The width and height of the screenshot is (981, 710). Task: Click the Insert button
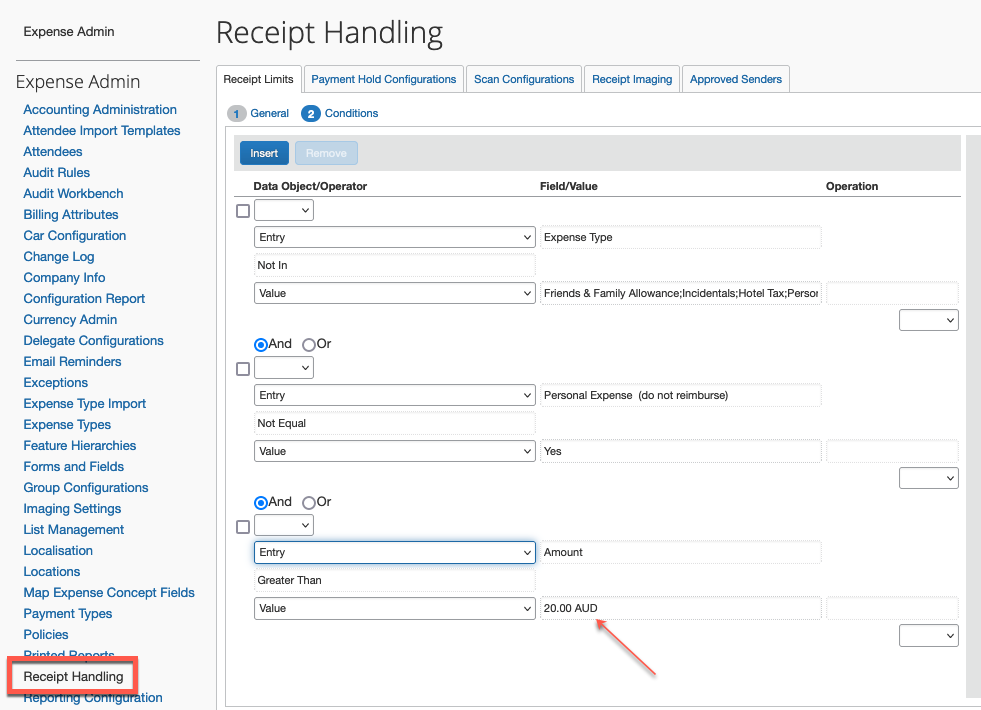(264, 153)
